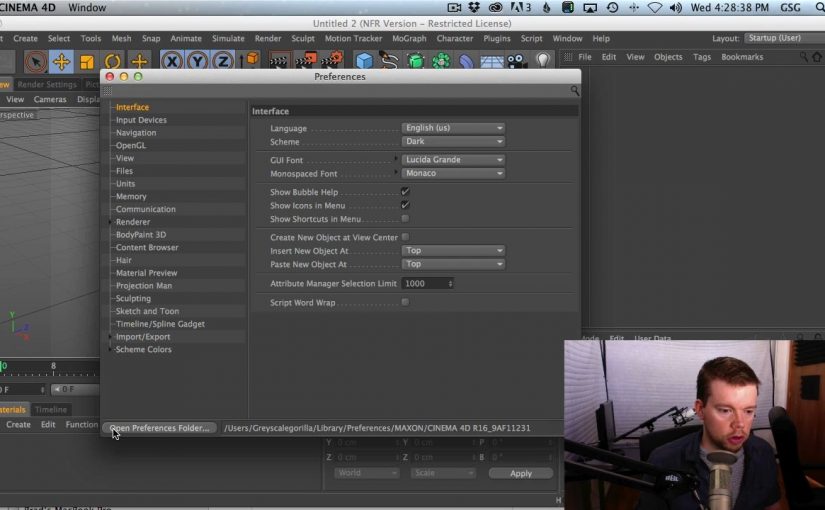Click the Render View clapperboard icon
Image resolution: width=825 pixels, height=510 pixels.
278,62
